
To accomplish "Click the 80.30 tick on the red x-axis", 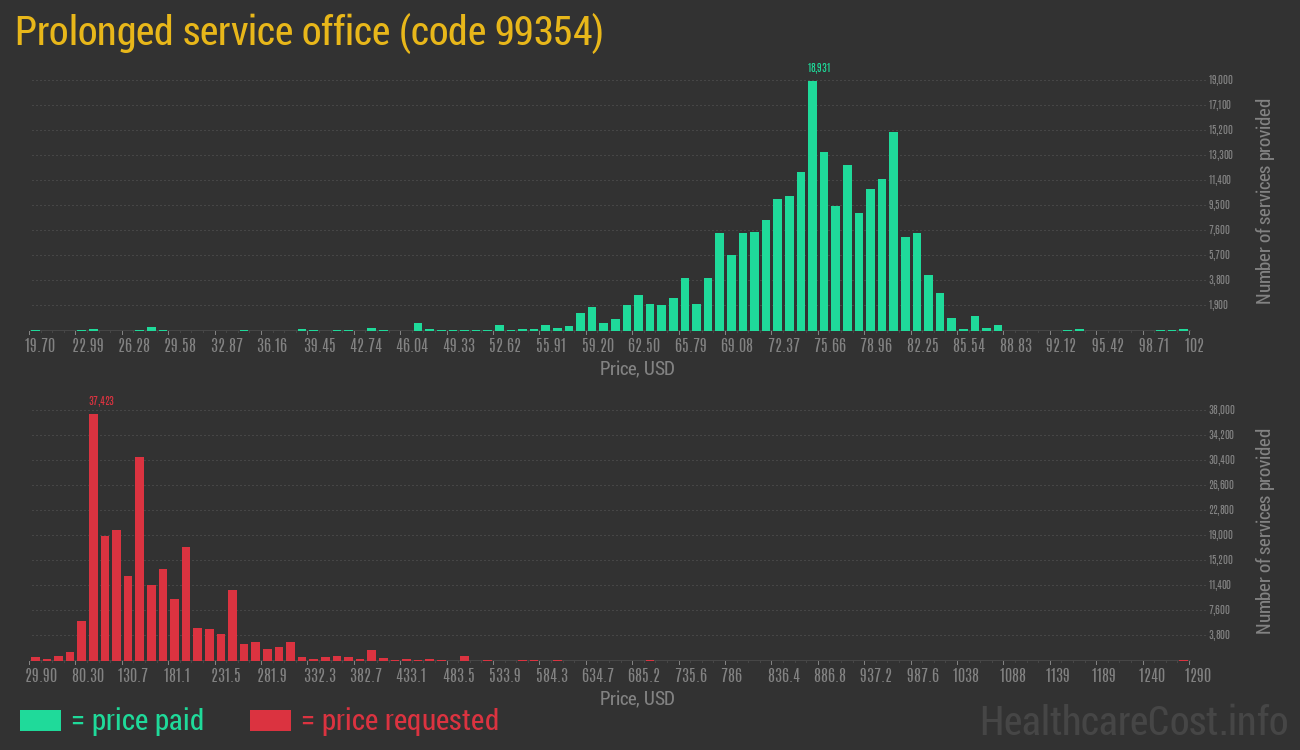I will 88,676.
